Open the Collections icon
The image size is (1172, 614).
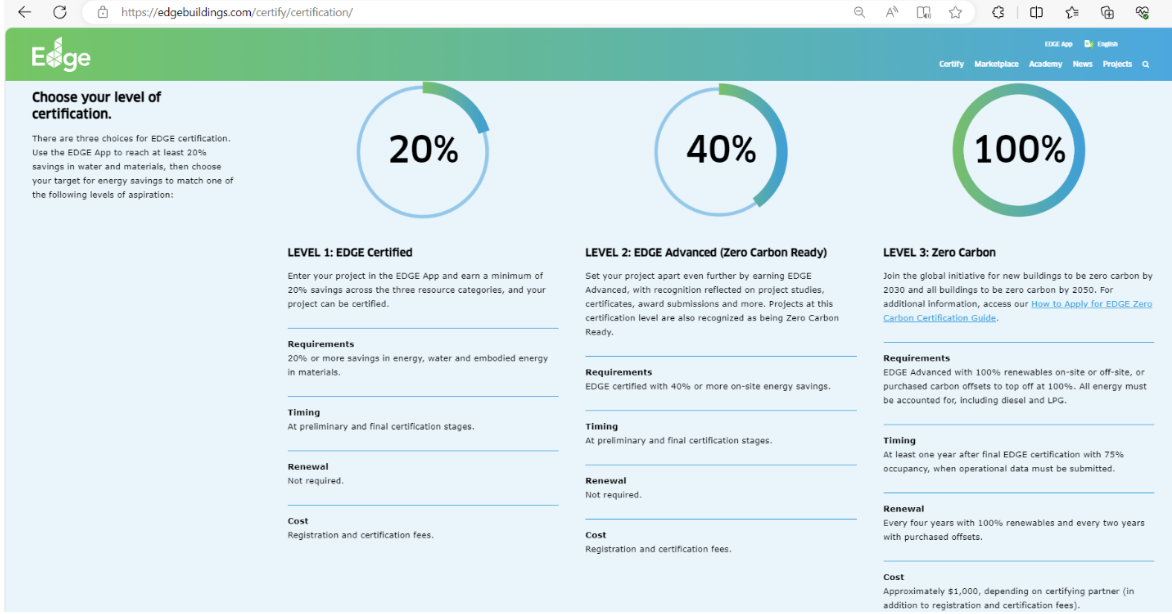tap(1107, 12)
